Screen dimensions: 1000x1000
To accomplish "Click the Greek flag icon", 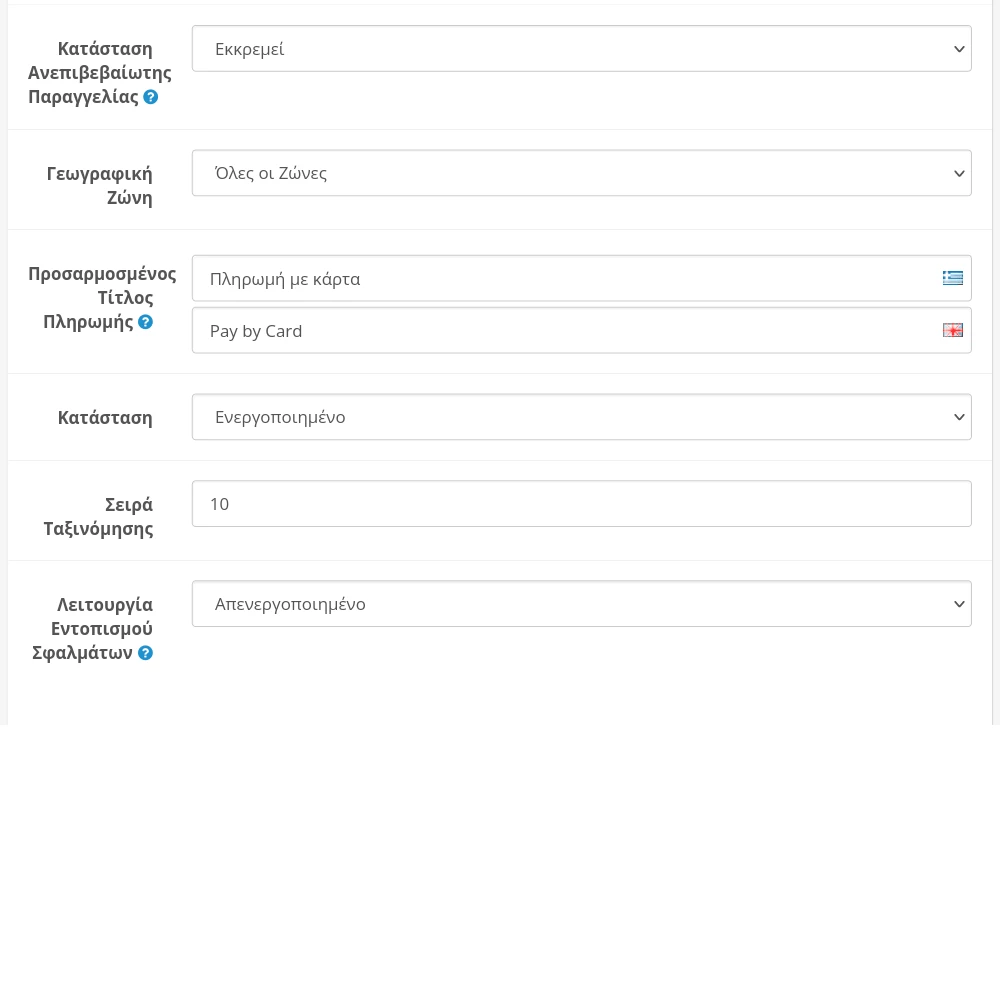I will coord(953,278).
